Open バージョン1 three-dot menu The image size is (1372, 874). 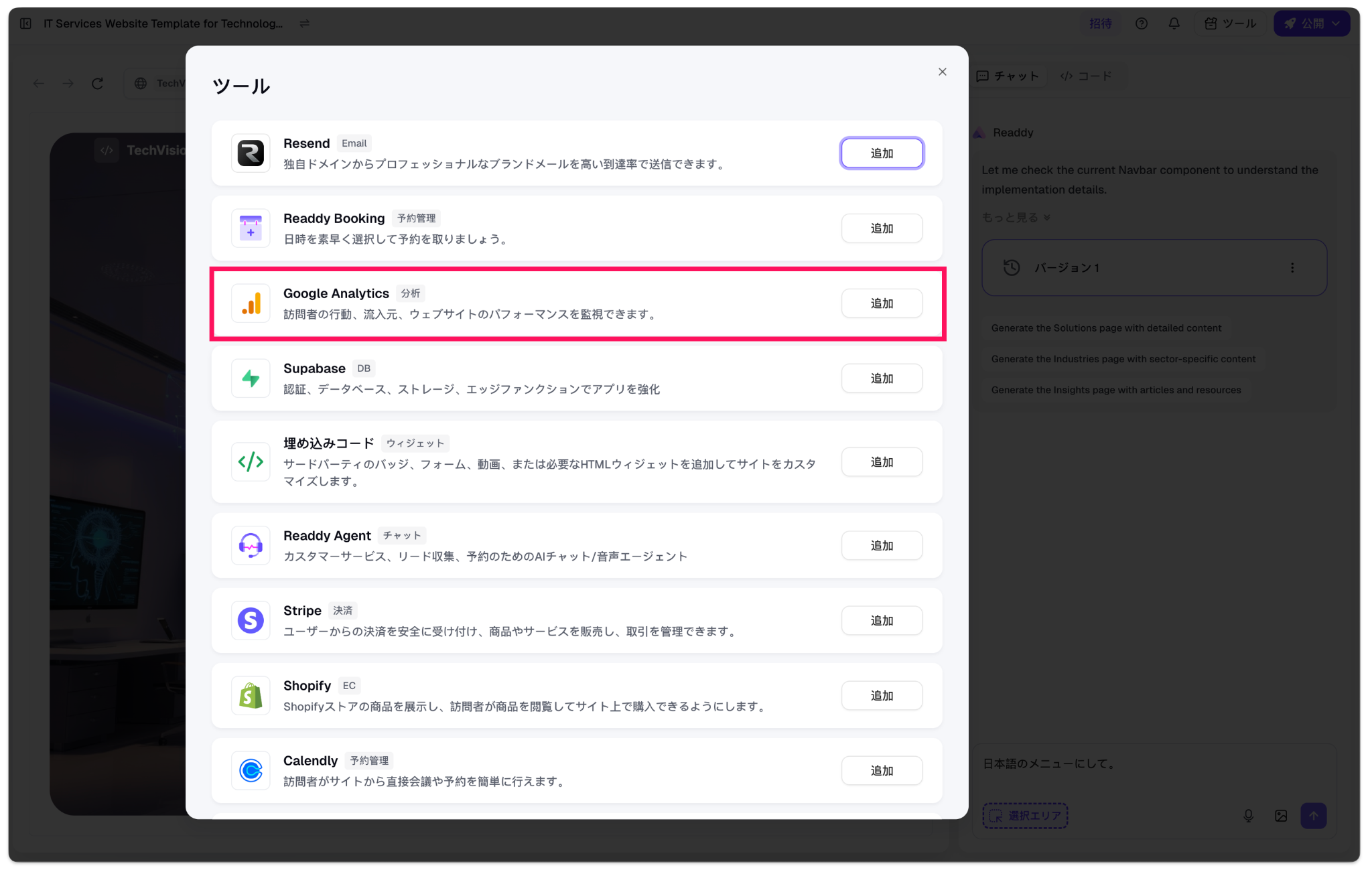pos(1292,268)
